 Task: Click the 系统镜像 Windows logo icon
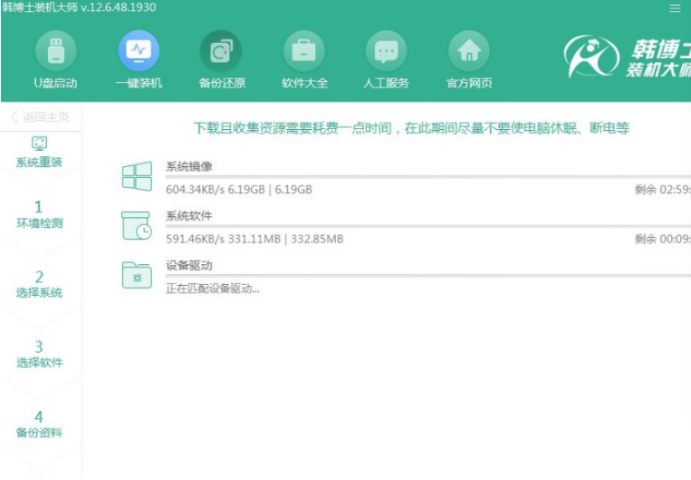tap(136, 178)
